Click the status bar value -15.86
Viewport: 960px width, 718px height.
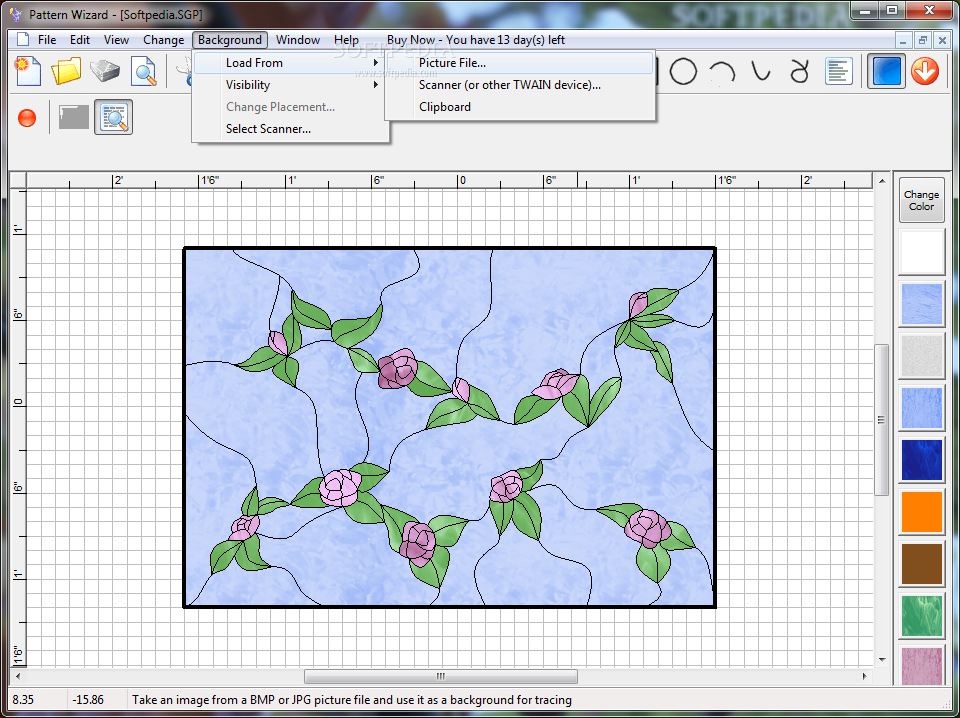[x=88, y=700]
